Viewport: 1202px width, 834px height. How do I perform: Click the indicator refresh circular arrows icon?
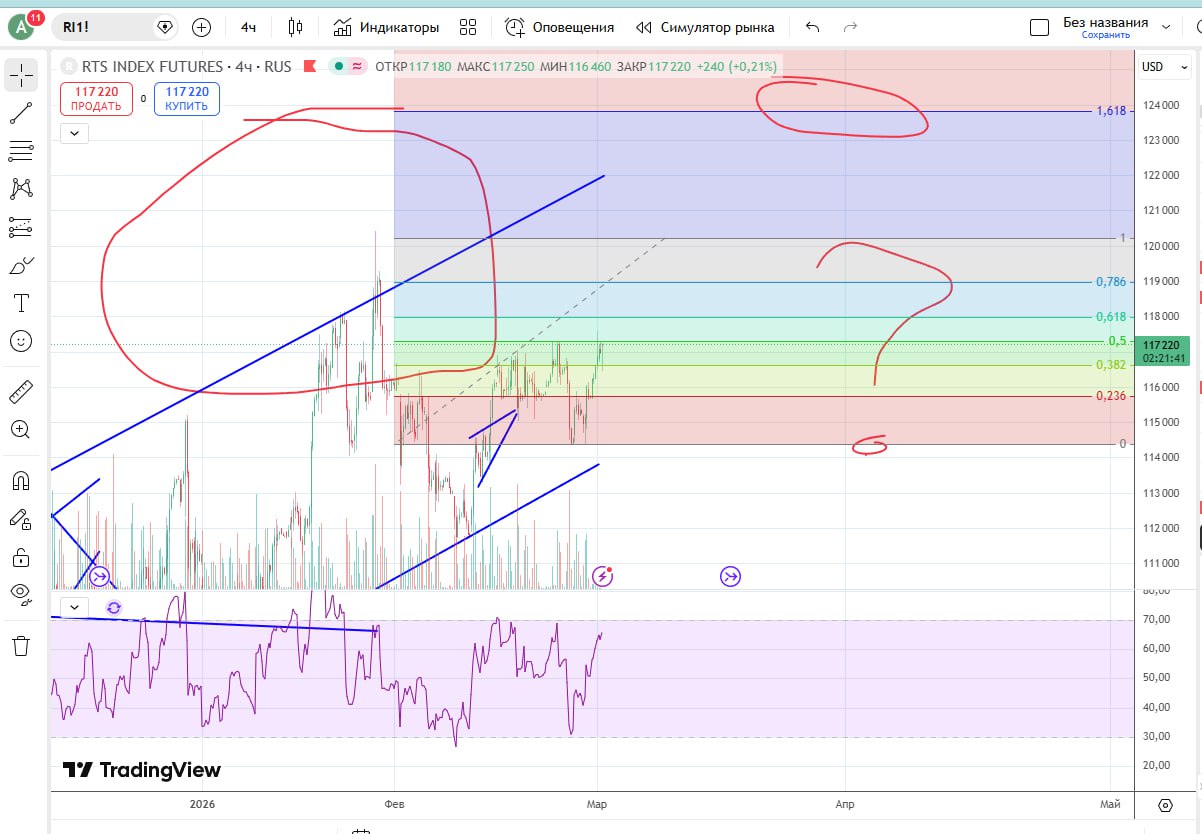coord(114,607)
